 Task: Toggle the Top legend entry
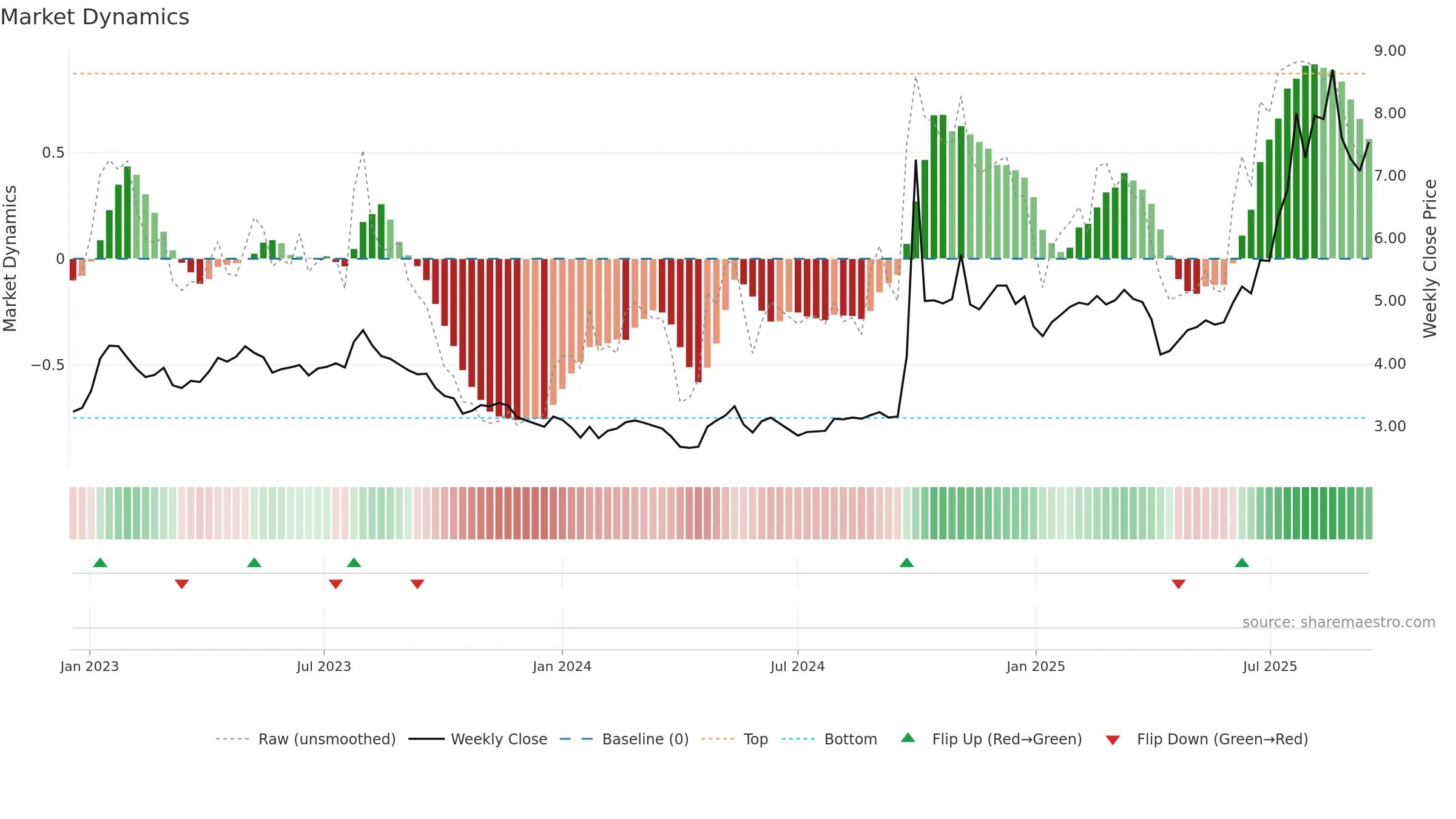[x=735, y=739]
